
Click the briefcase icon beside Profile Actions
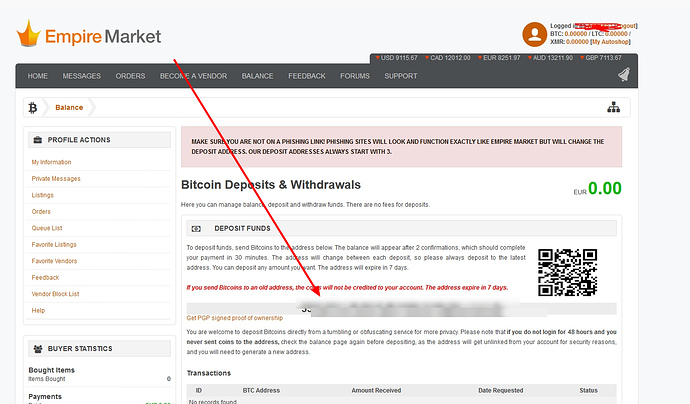38,140
